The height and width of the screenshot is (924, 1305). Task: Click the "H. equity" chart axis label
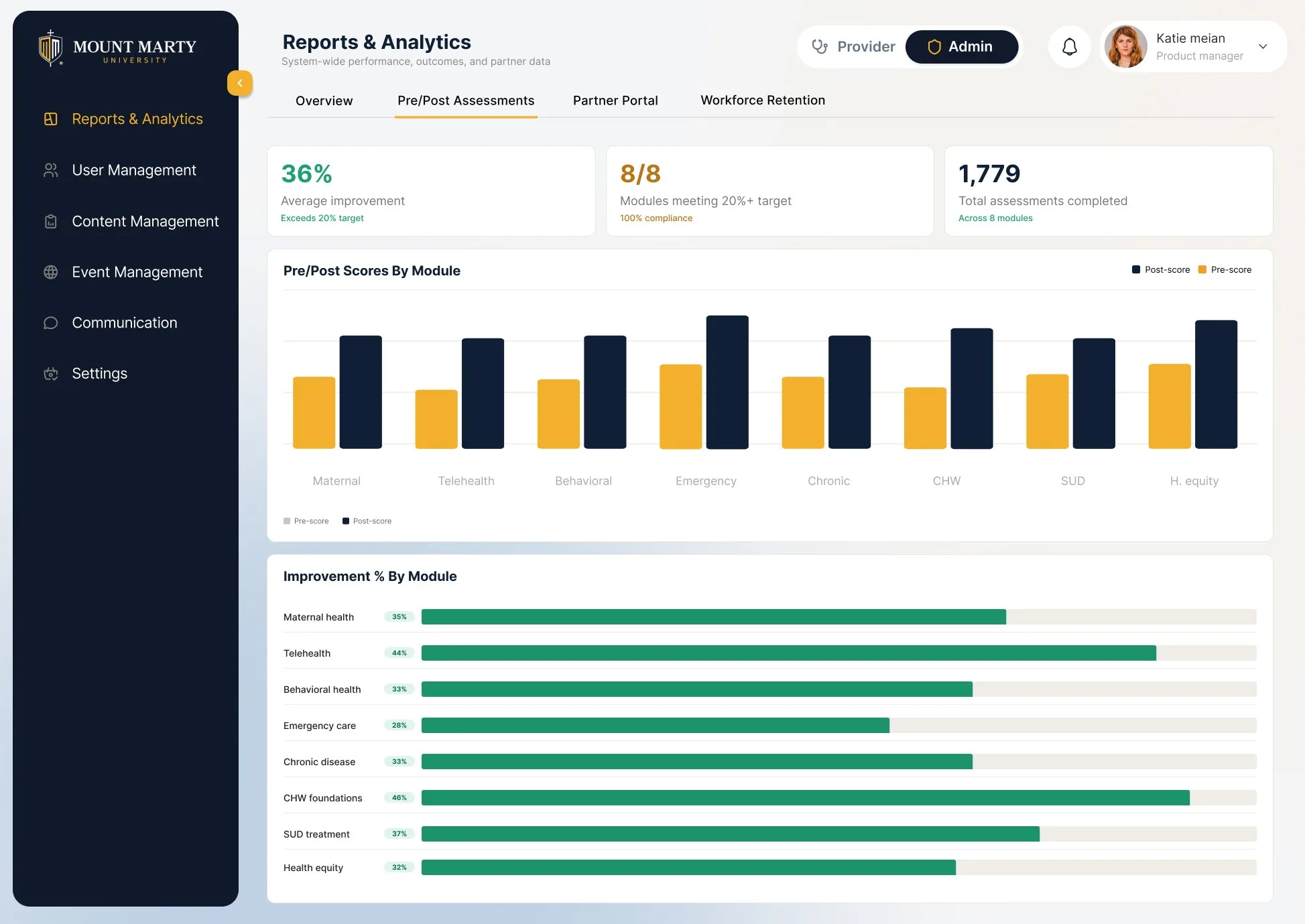point(1194,481)
